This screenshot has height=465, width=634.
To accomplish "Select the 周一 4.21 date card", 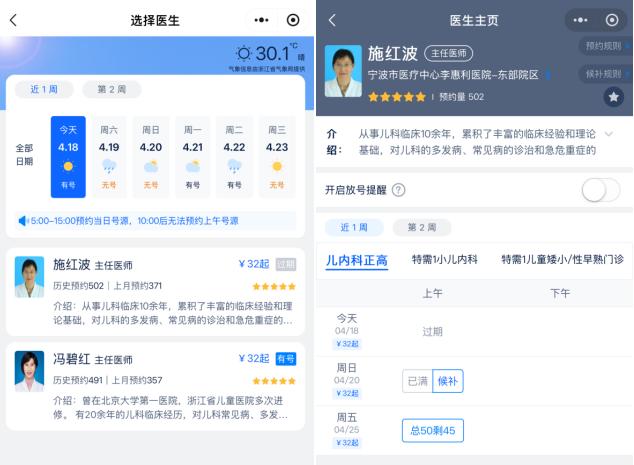I will pyautogui.click(x=193, y=157).
